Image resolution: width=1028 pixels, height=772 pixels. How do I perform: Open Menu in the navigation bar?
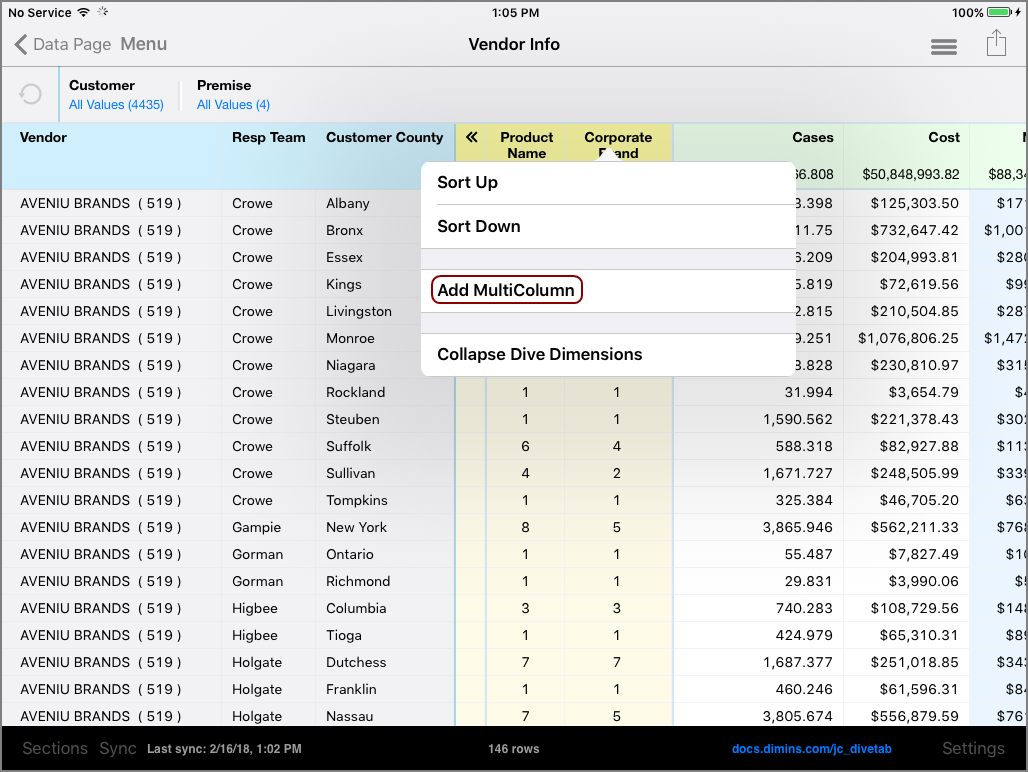pyautogui.click(x=143, y=44)
